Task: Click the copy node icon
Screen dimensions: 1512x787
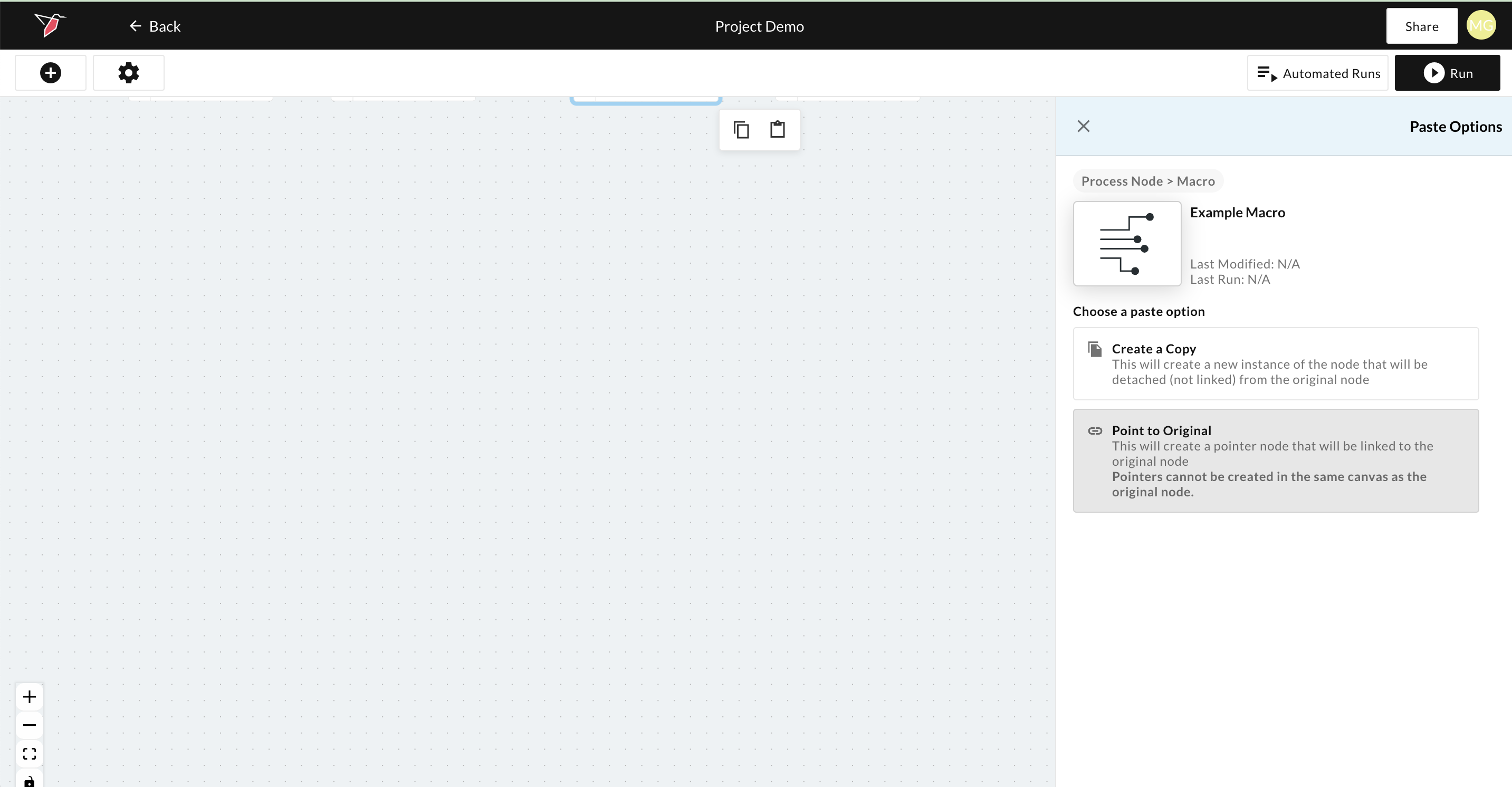Action: (741, 130)
